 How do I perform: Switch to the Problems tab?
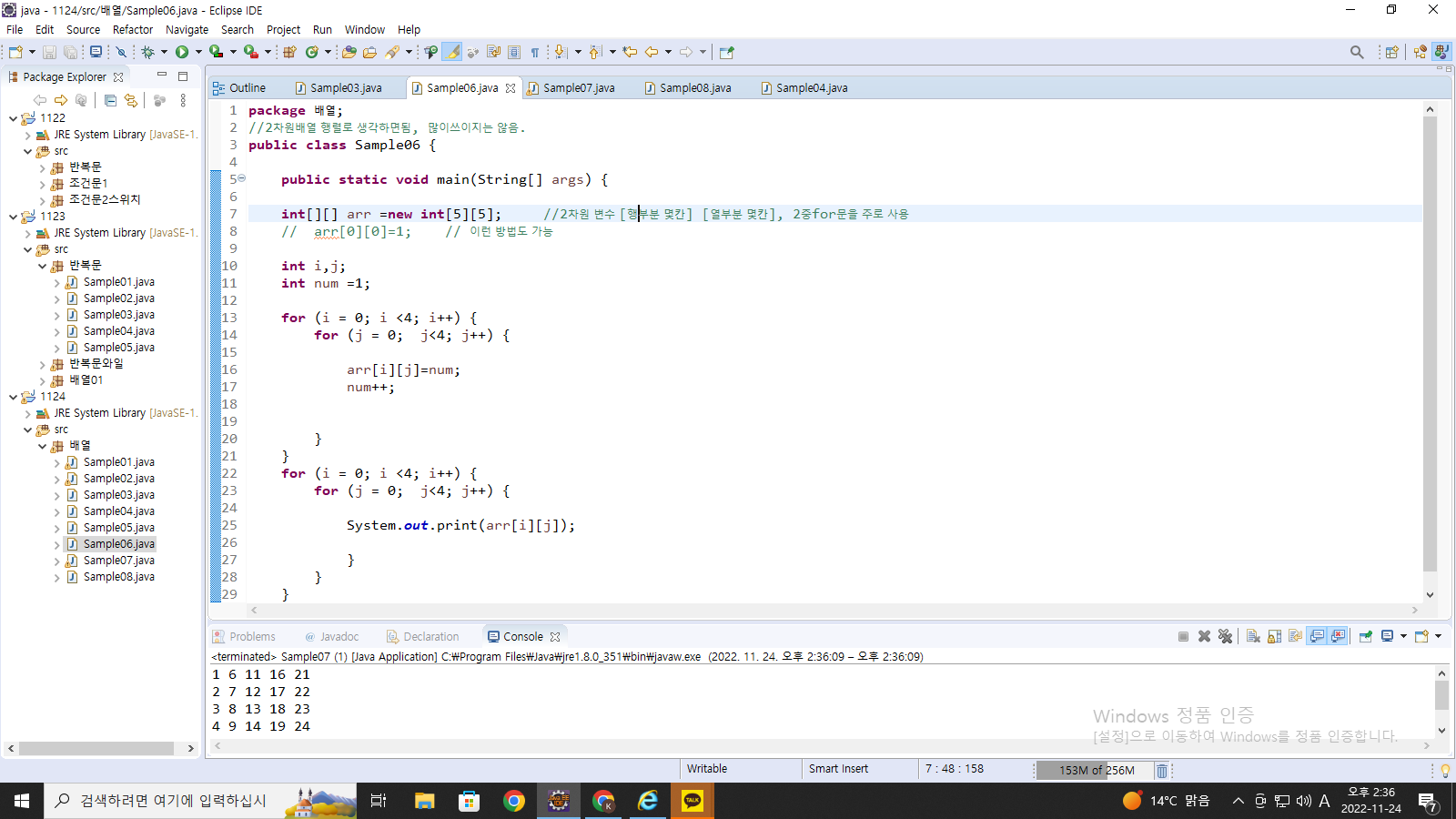pos(244,637)
